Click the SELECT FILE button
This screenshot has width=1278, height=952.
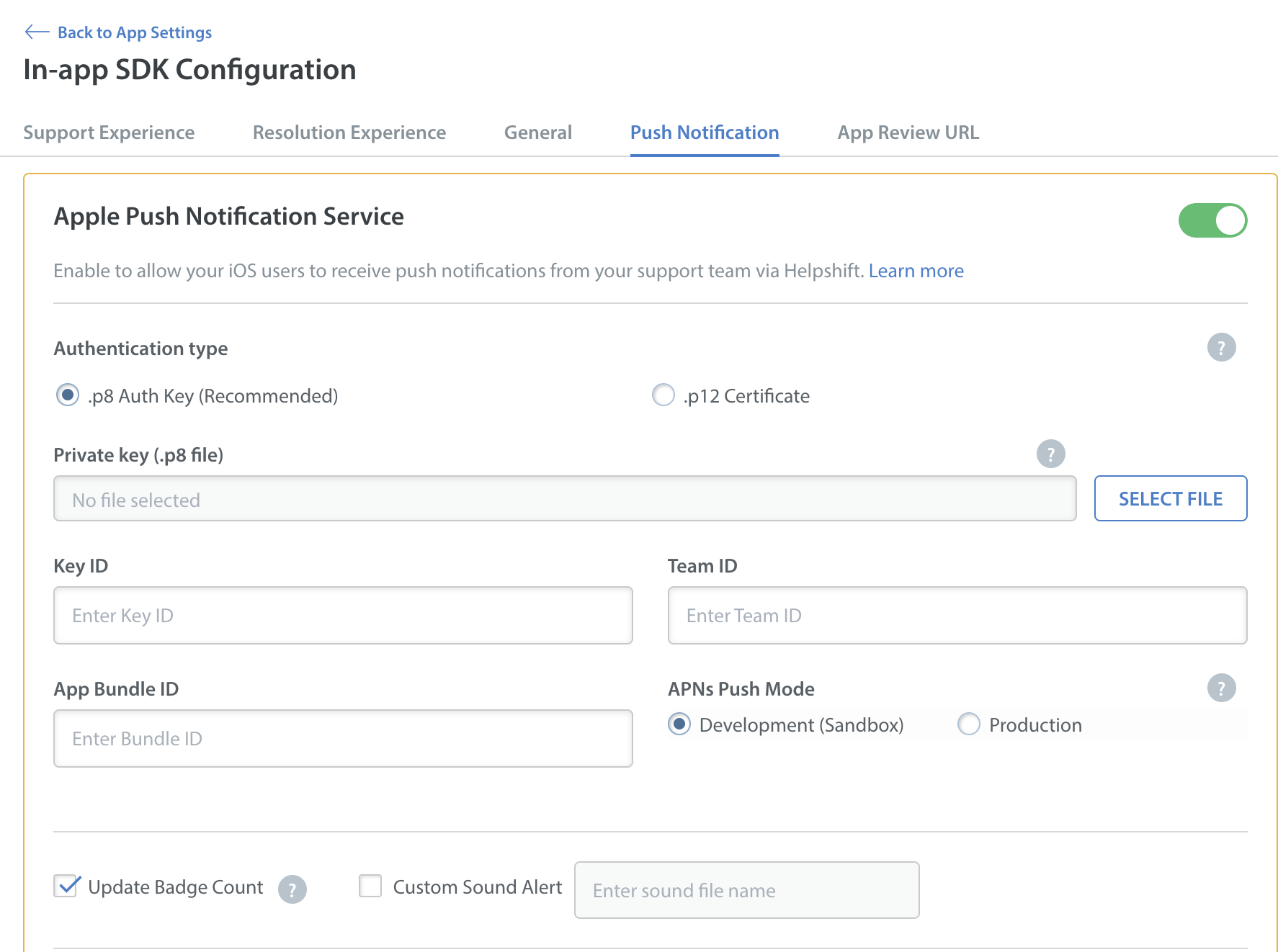[x=1171, y=498]
